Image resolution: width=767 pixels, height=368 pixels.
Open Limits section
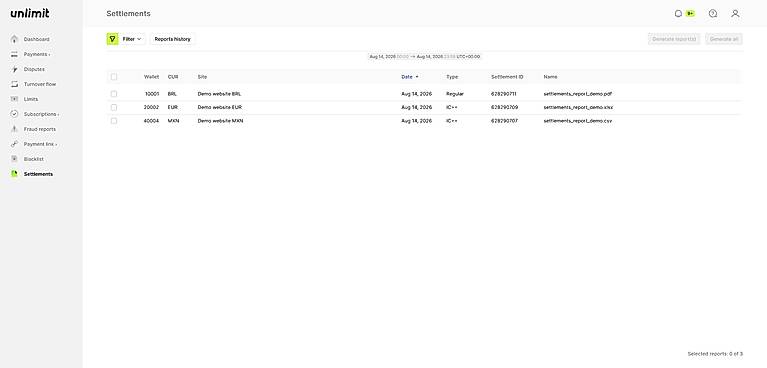pos(31,99)
